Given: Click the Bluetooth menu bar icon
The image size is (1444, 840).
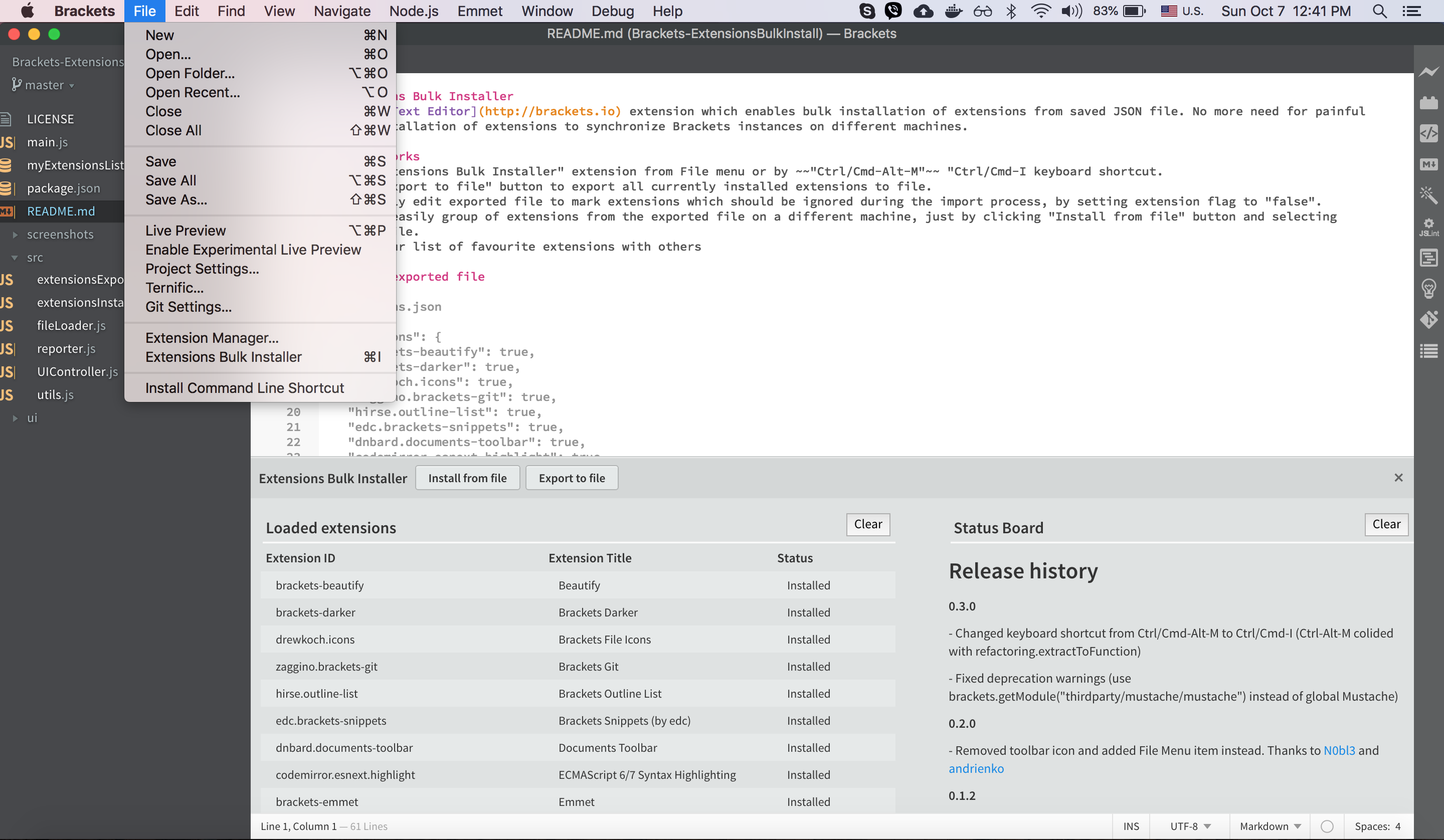Looking at the screenshot, I should [x=1011, y=11].
